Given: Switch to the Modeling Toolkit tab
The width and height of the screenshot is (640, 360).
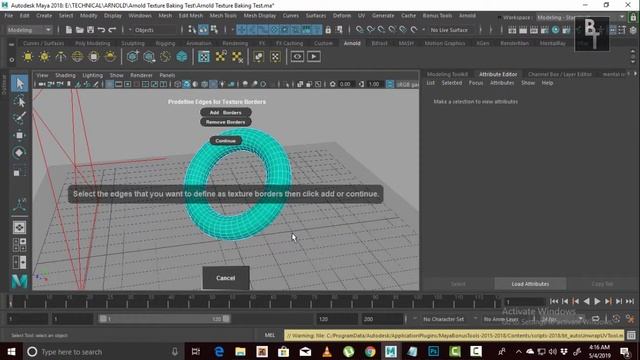Looking at the screenshot, I should 447,74.
